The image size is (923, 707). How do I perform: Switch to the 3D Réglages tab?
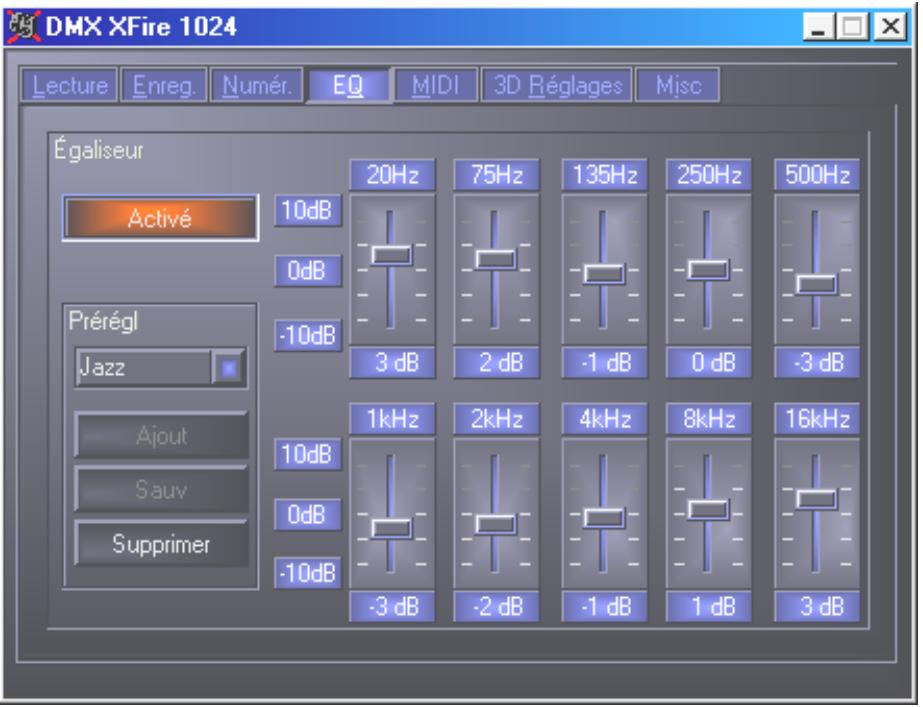pyautogui.click(x=557, y=86)
